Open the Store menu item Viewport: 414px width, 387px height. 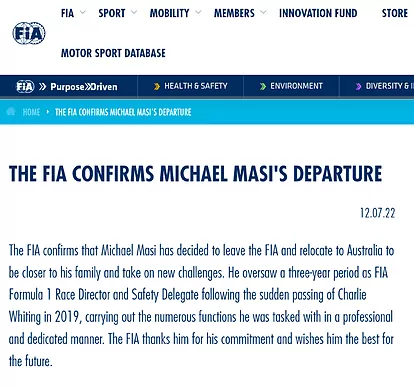pos(395,13)
